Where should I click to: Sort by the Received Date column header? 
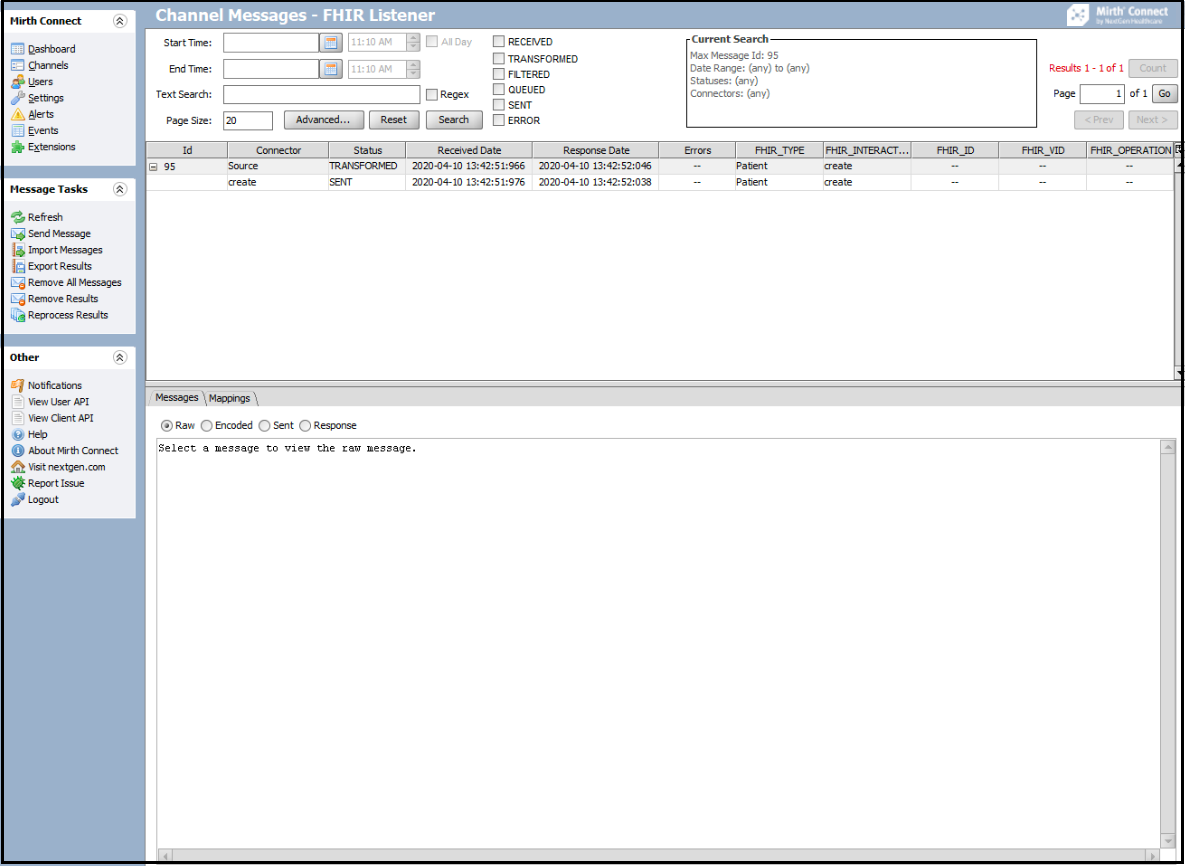click(469, 150)
